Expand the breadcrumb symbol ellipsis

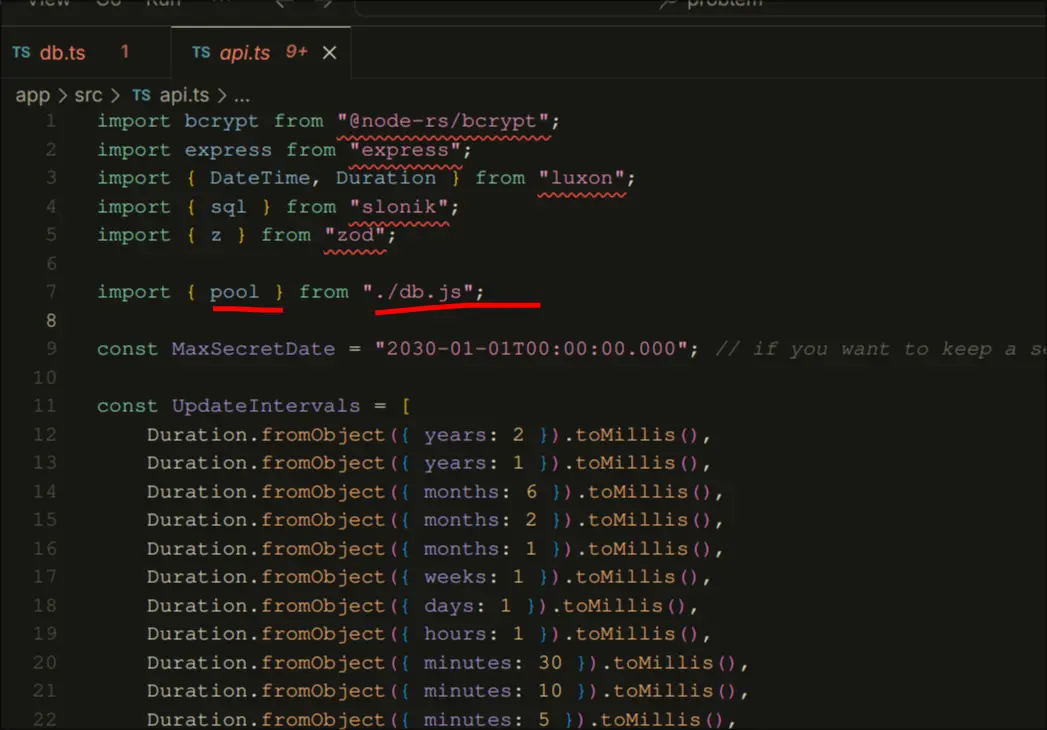[241, 95]
